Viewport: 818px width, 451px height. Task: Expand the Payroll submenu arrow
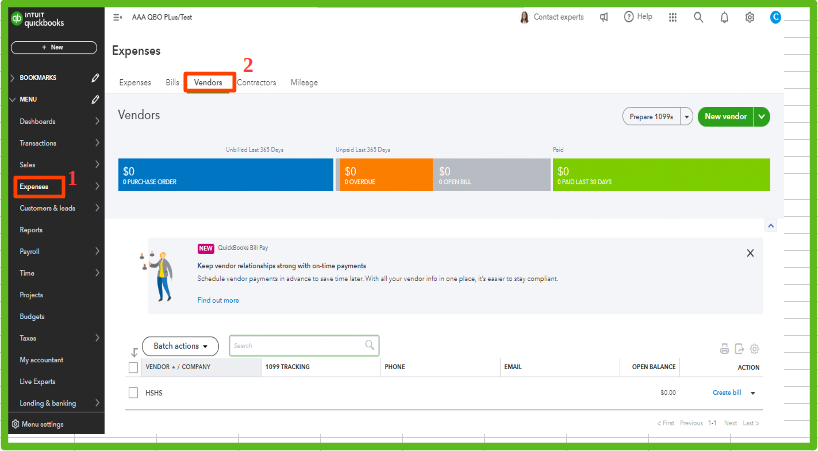[x=97, y=251]
